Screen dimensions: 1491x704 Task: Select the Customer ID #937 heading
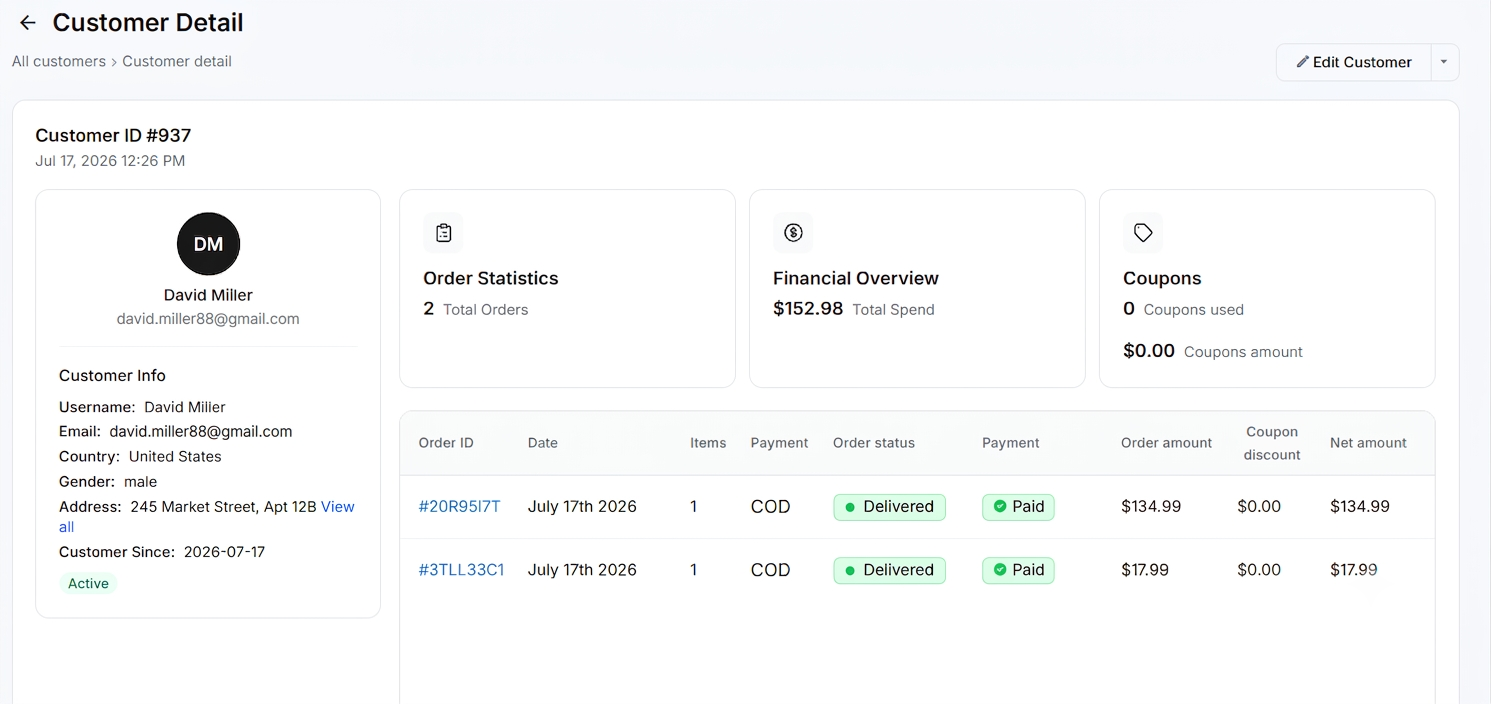113,135
